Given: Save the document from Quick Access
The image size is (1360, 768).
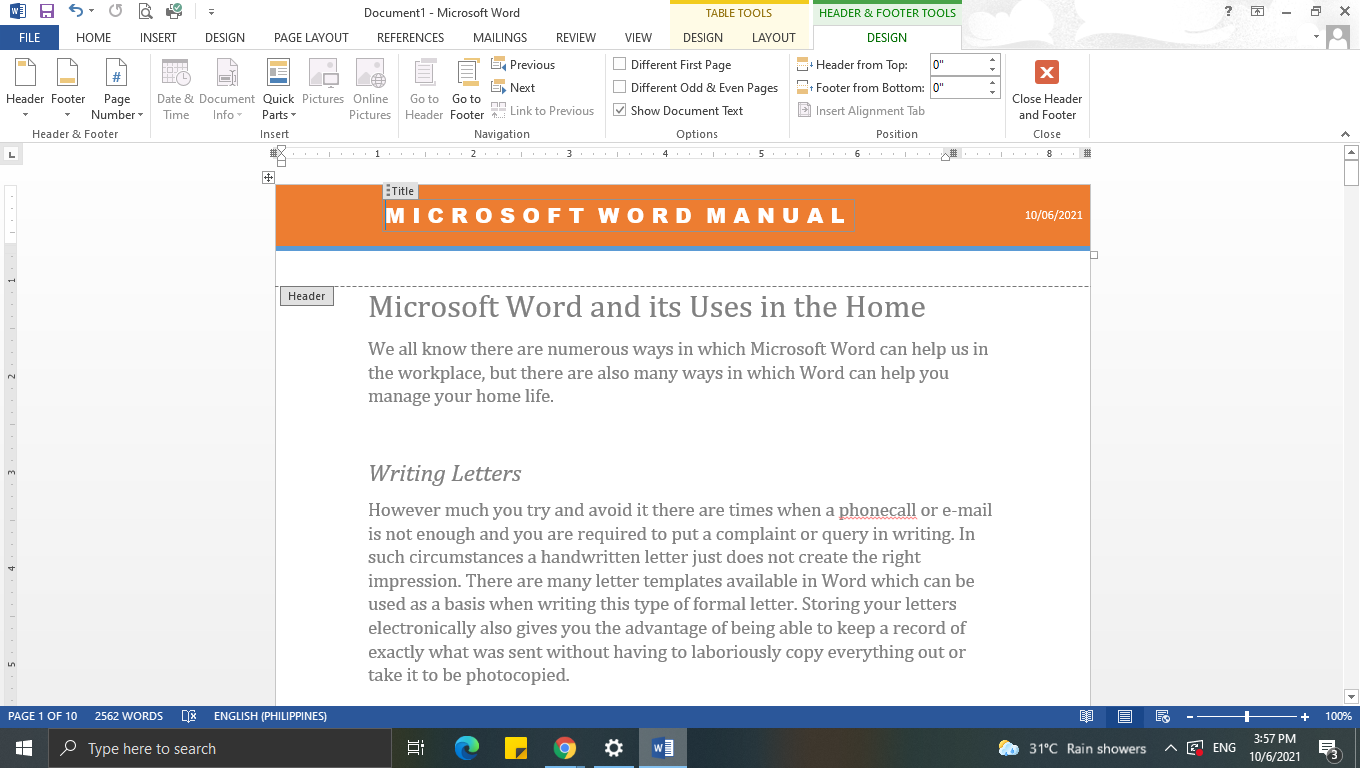Looking at the screenshot, I should point(46,12).
